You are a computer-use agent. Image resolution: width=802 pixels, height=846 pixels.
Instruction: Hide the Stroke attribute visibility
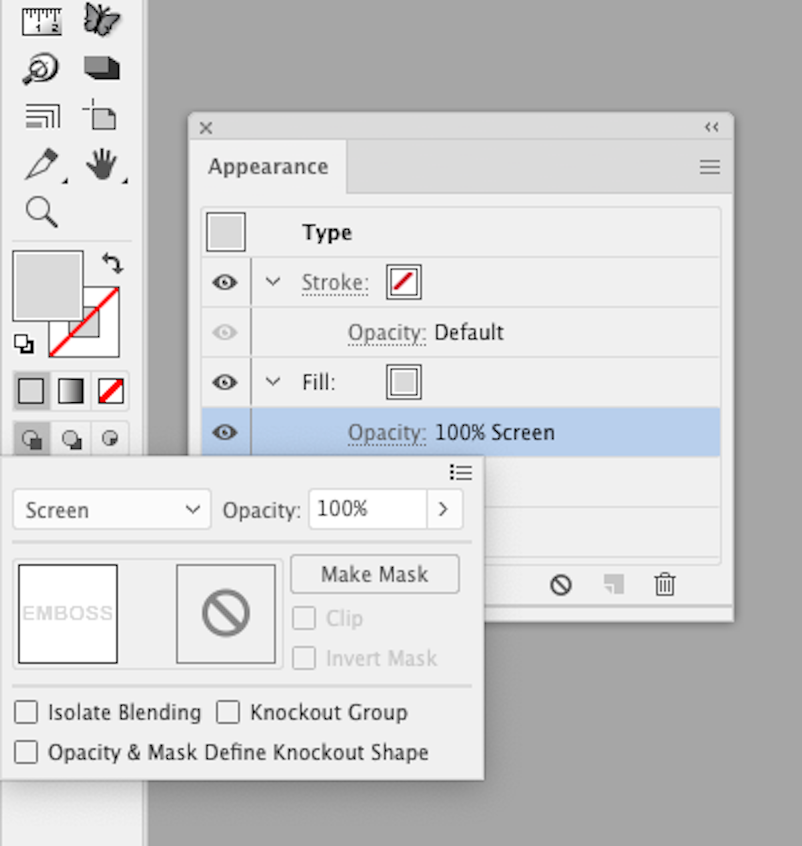click(x=226, y=283)
